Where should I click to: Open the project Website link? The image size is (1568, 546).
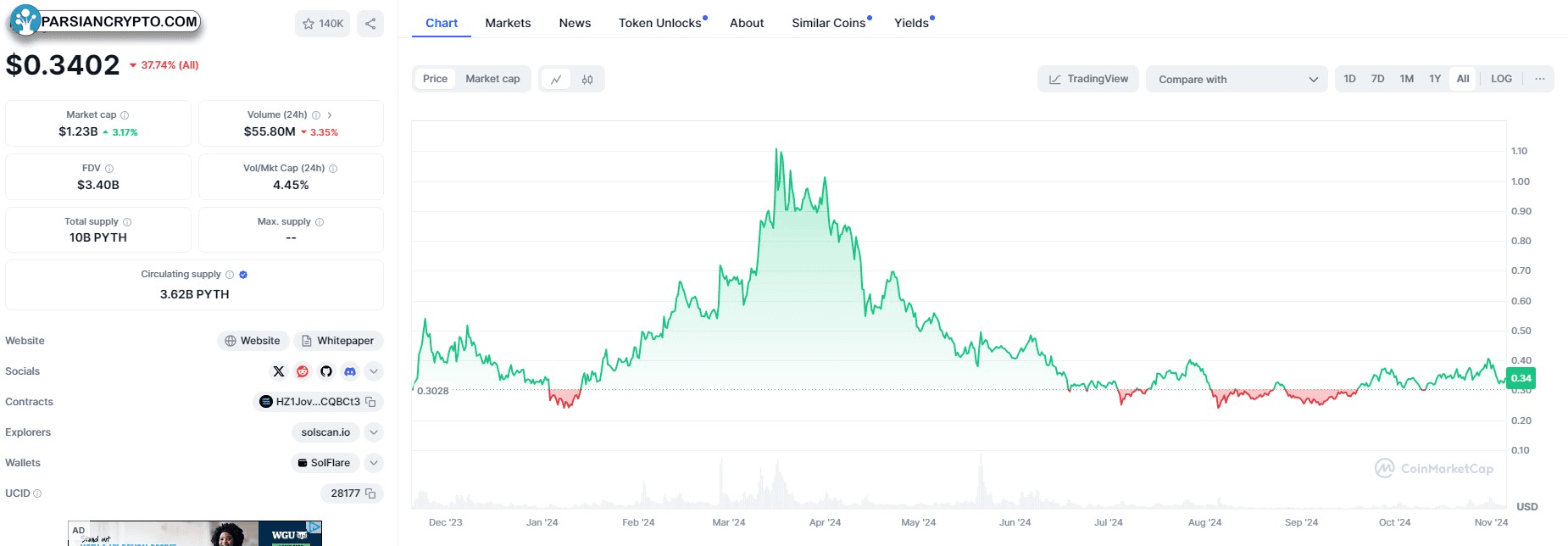(253, 341)
